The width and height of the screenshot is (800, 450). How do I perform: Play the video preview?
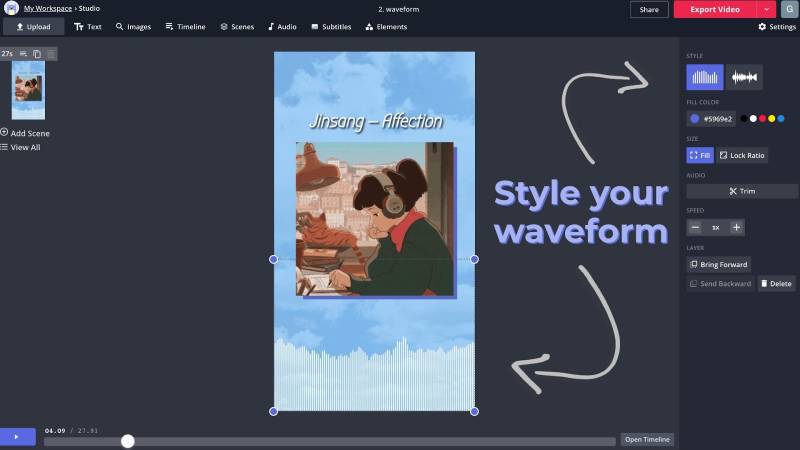[17, 437]
